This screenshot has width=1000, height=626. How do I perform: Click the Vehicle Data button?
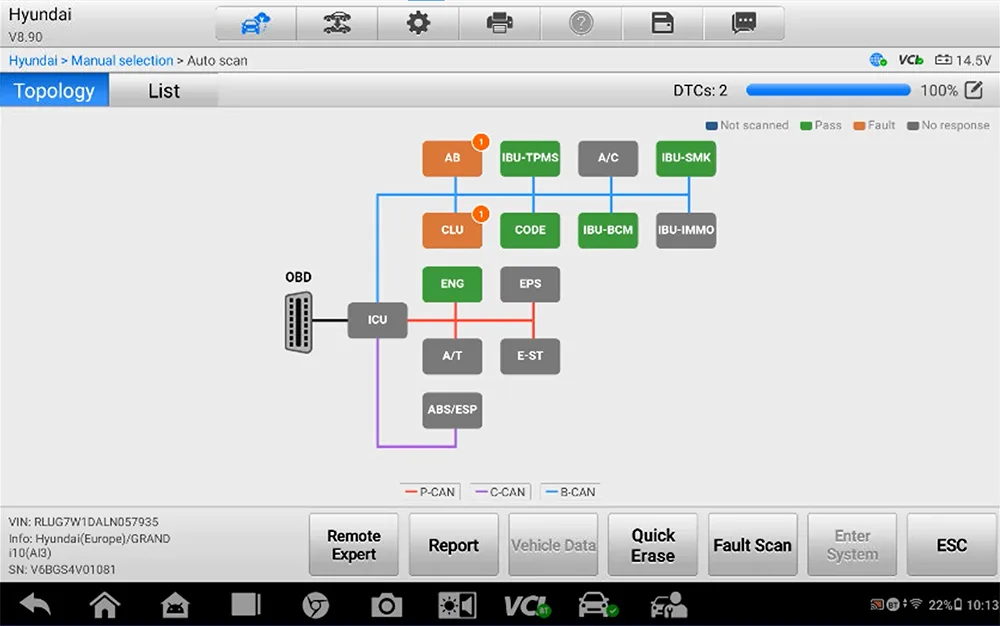[x=553, y=545]
